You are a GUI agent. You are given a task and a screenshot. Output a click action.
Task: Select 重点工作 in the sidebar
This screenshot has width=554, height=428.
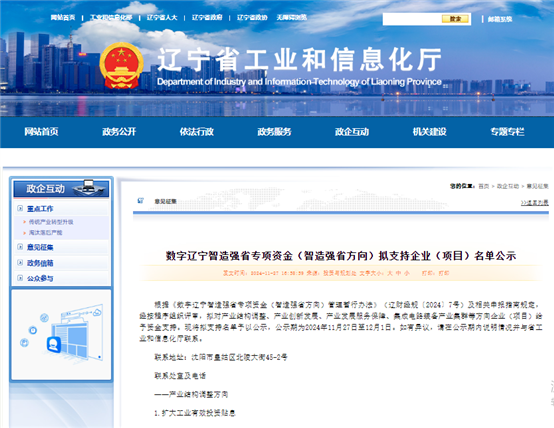click(40, 209)
